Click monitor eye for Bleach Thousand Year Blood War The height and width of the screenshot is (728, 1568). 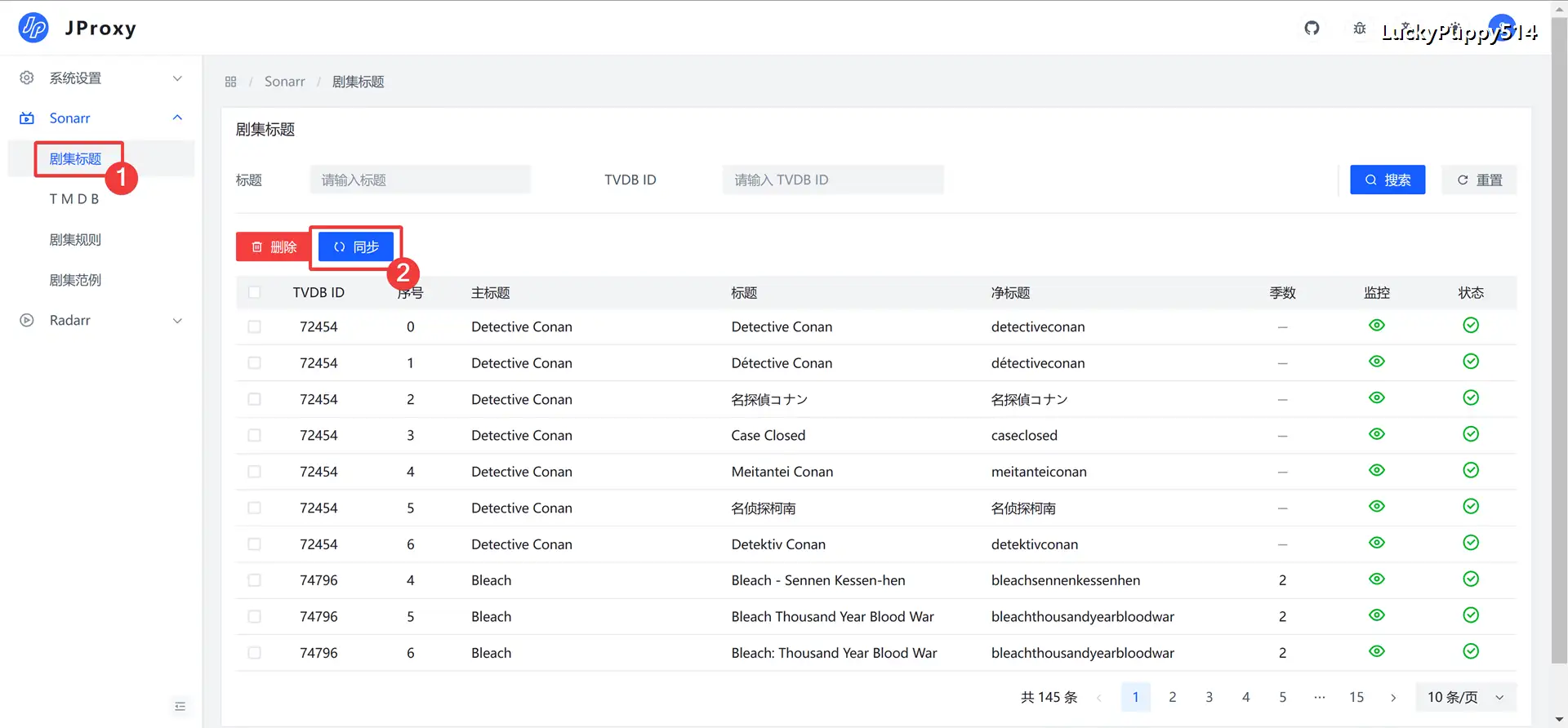[x=1377, y=615]
